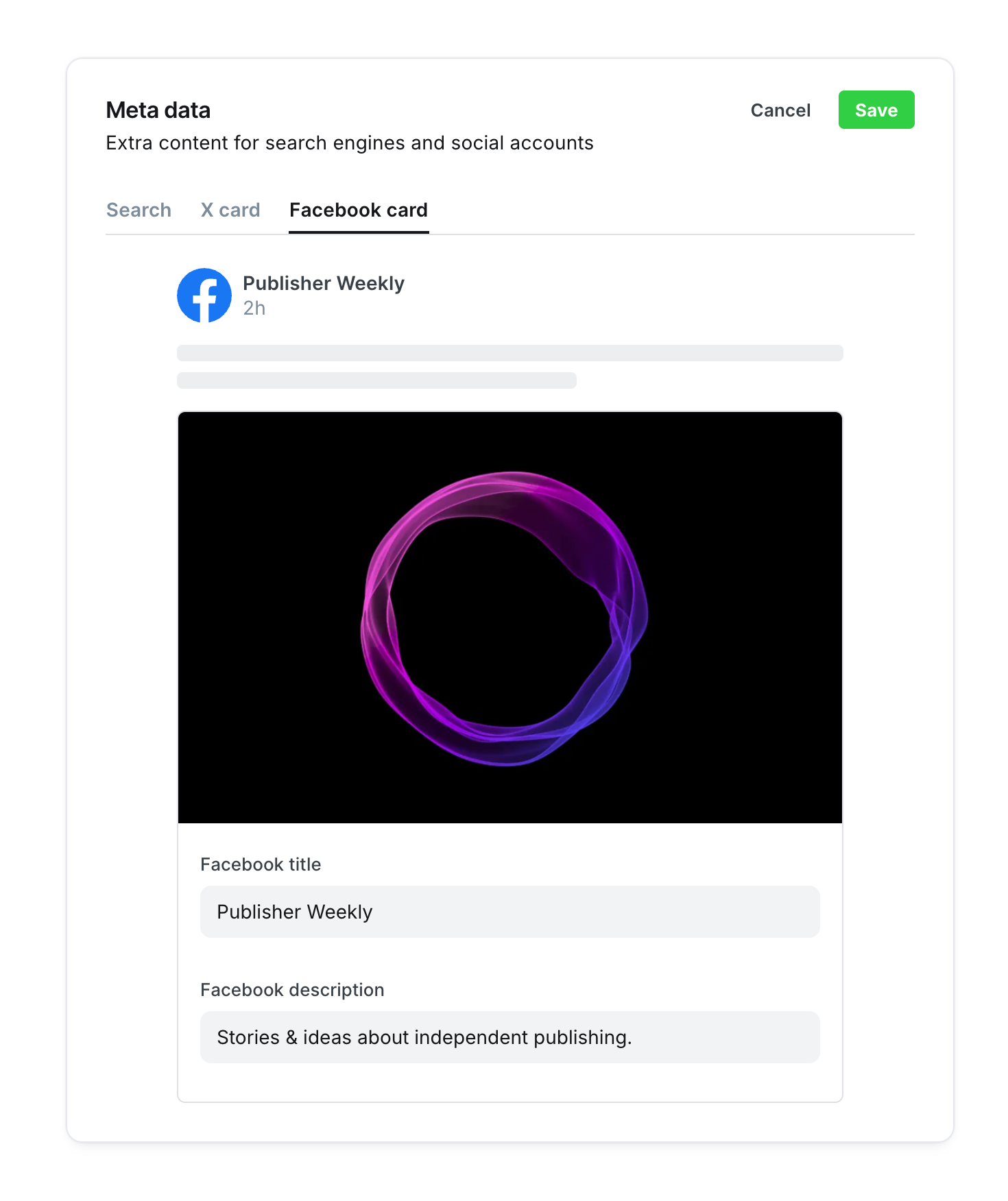Focus the Facebook title input field

pos(510,912)
